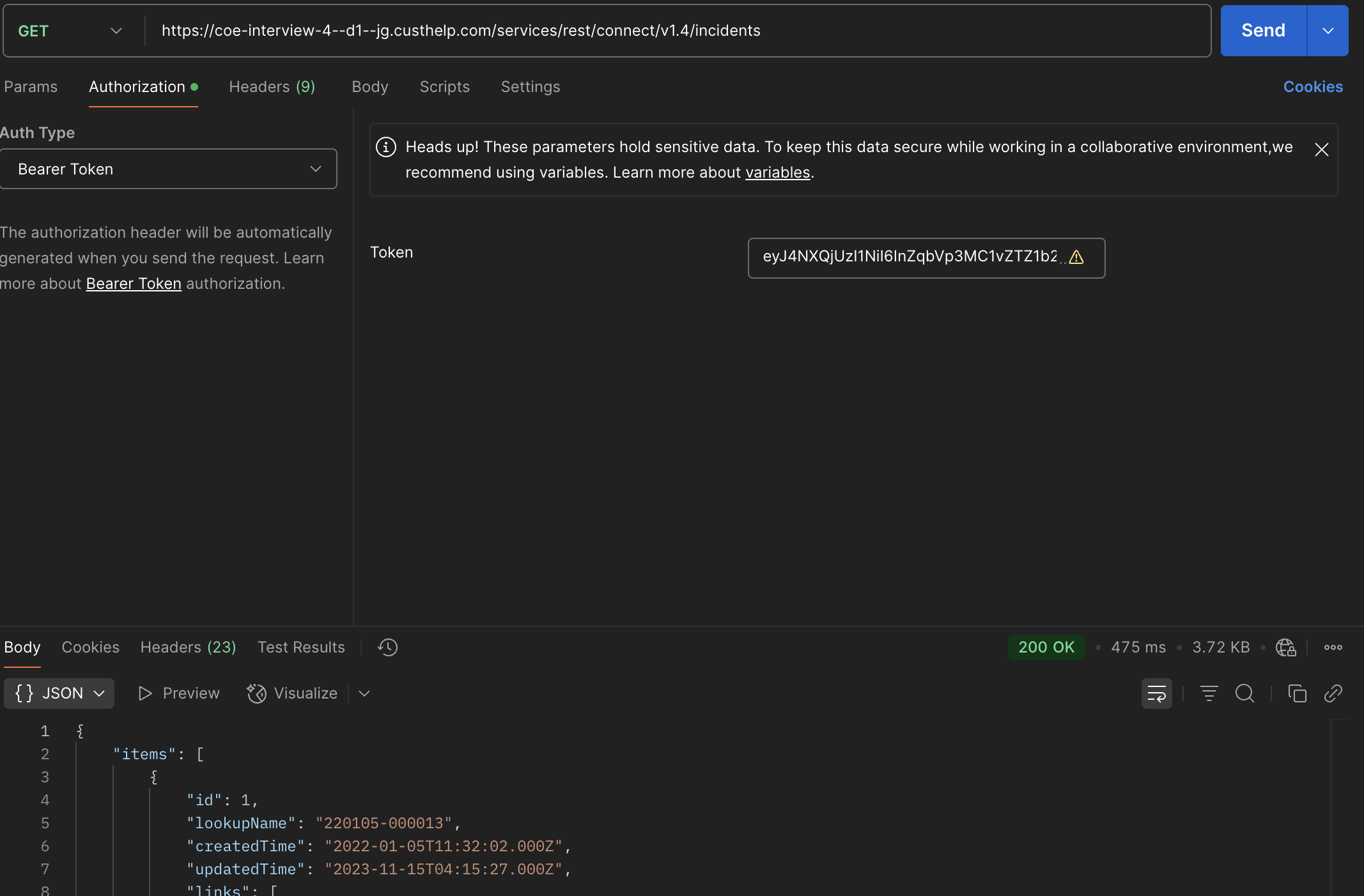Open response history clock icon
This screenshot has height=896, width=1364.
point(387,647)
